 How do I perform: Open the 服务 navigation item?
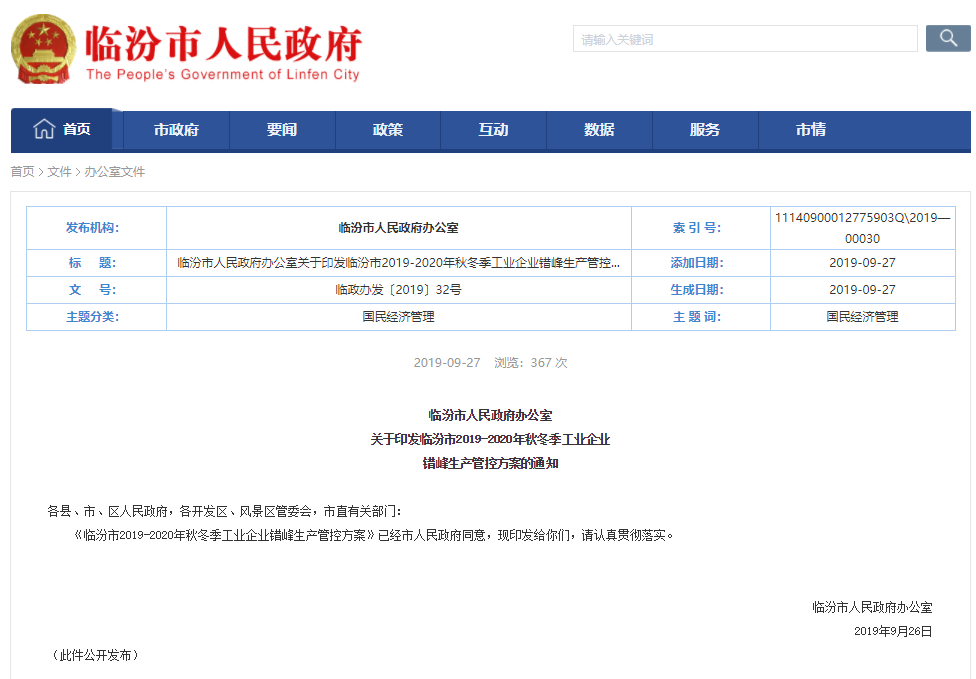705,129
